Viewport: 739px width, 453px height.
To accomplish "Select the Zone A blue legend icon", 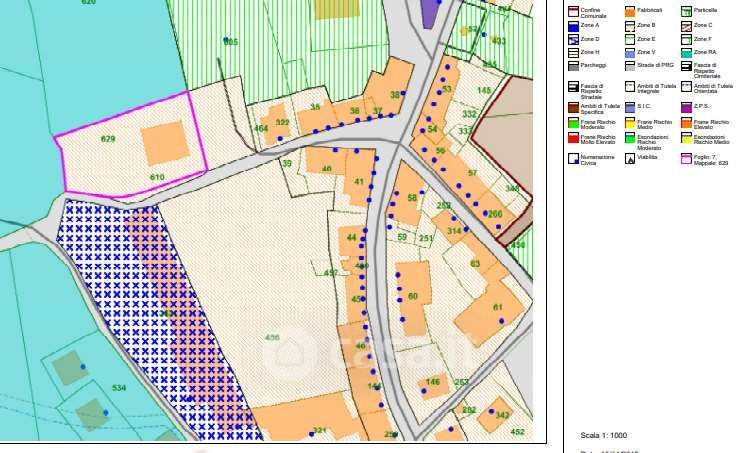I will pos(573,25).
